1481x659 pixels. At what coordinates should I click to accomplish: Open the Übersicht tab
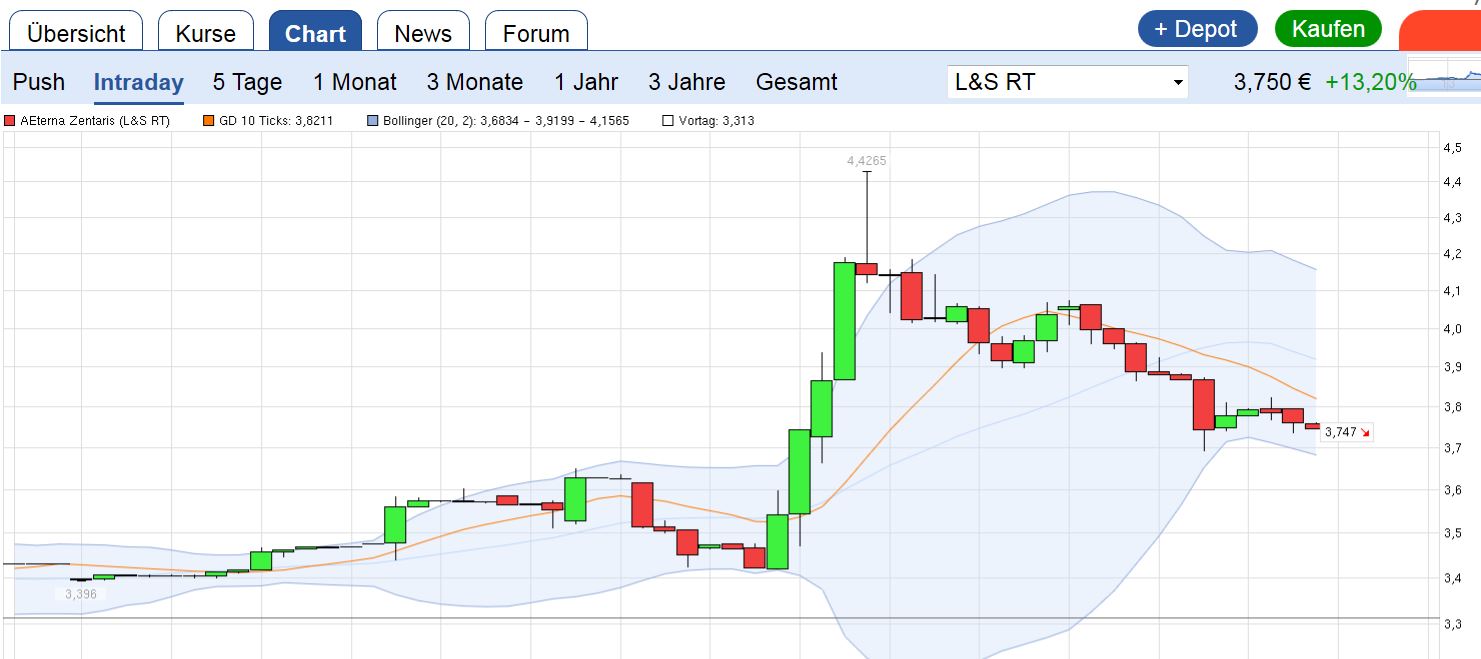tap(76, 32)
